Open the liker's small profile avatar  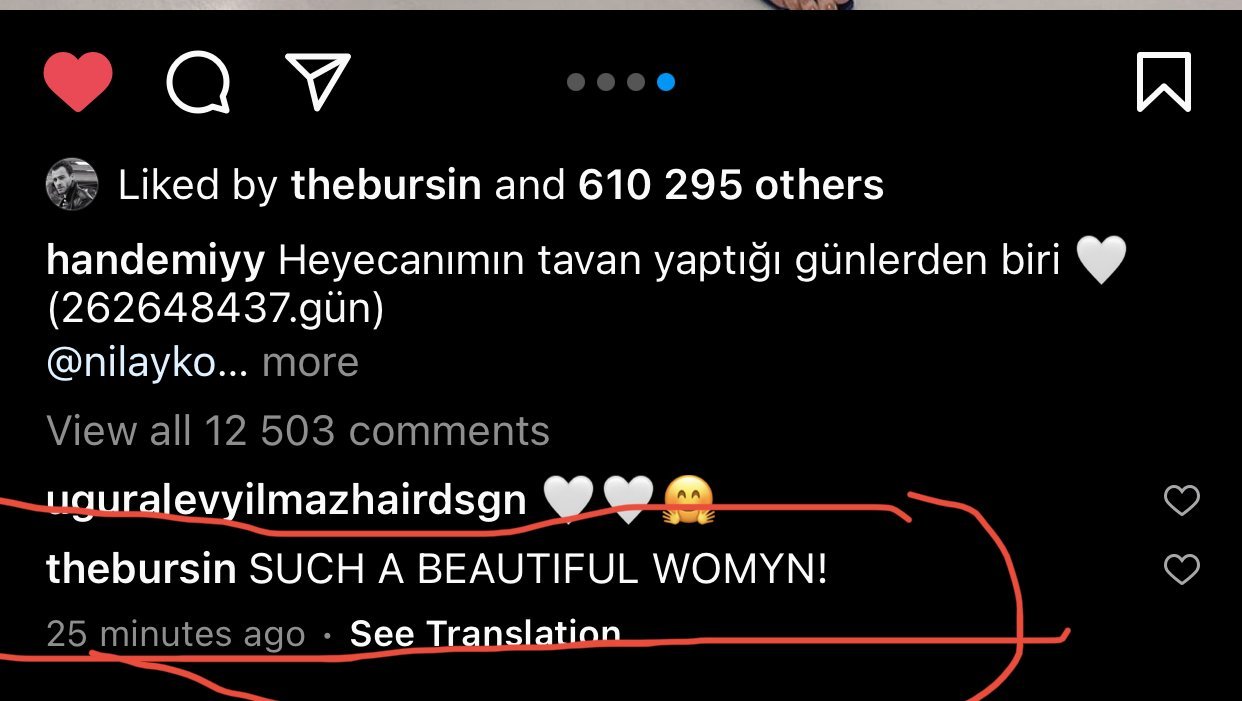tap(72, 185)
